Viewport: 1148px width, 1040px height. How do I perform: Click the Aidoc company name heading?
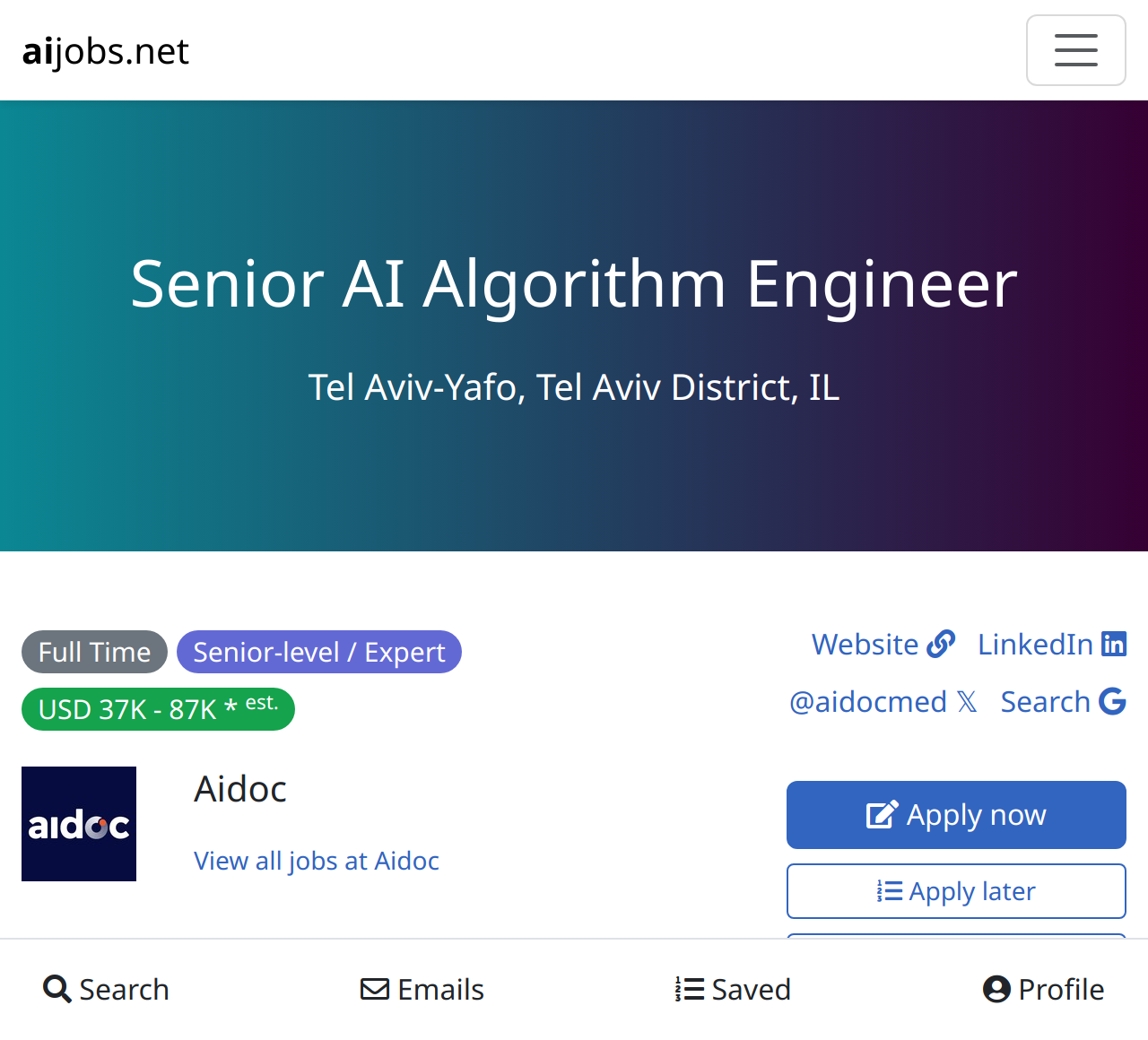pyautogui.click(x=240, y=789)
